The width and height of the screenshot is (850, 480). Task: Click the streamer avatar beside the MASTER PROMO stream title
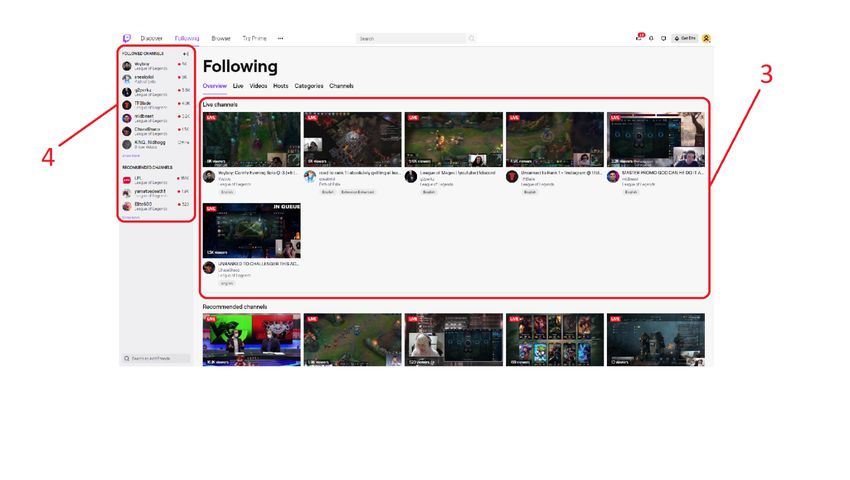(x=613, y=177)
